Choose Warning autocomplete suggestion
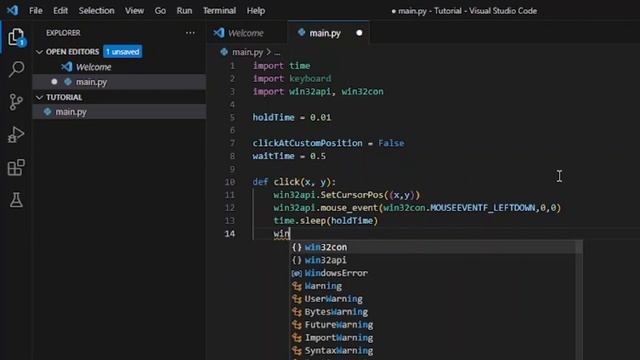Screen dimensions: 640x360 pos(433,286)
